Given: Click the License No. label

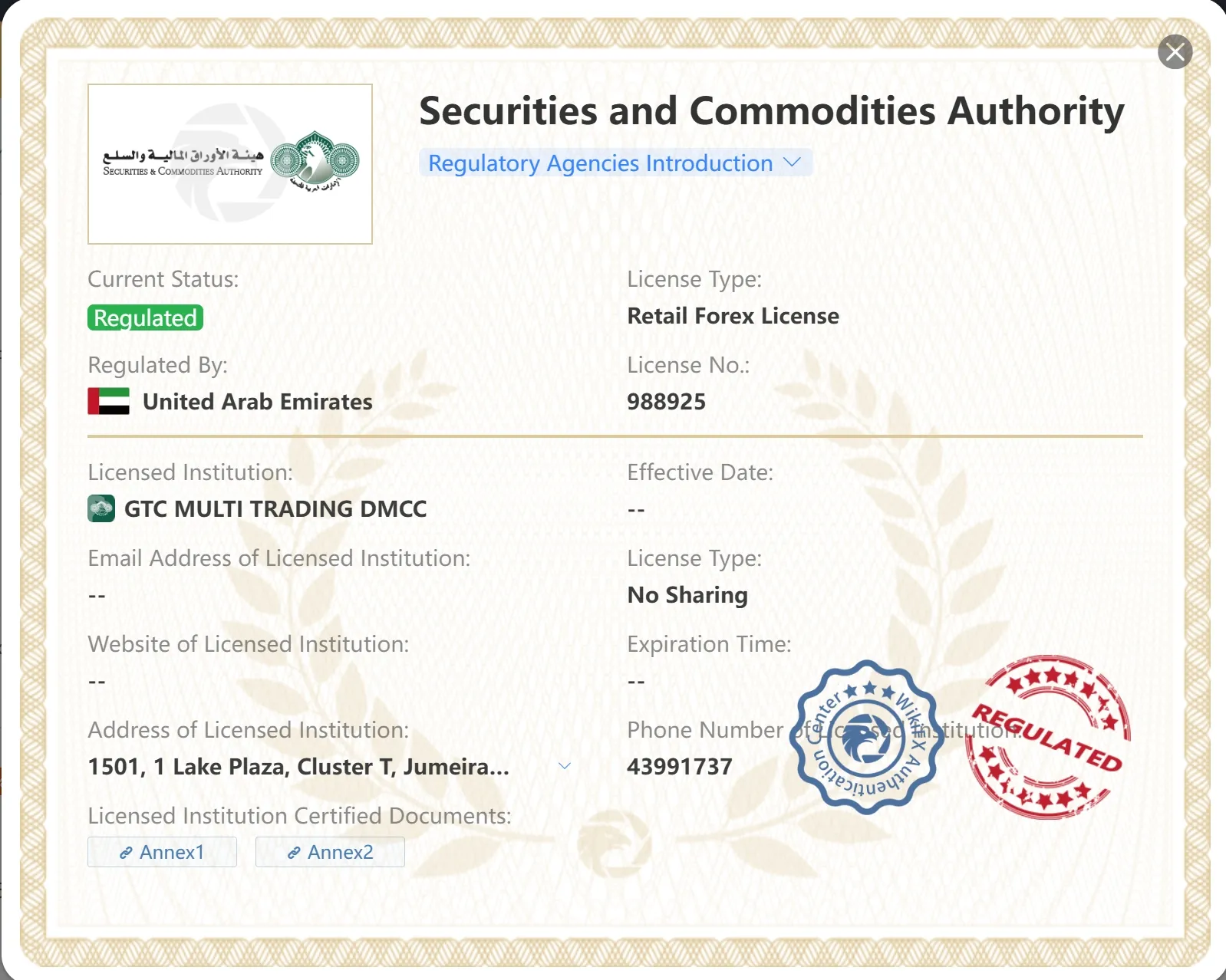Looking at the screenshot, I should click(689, 365).
